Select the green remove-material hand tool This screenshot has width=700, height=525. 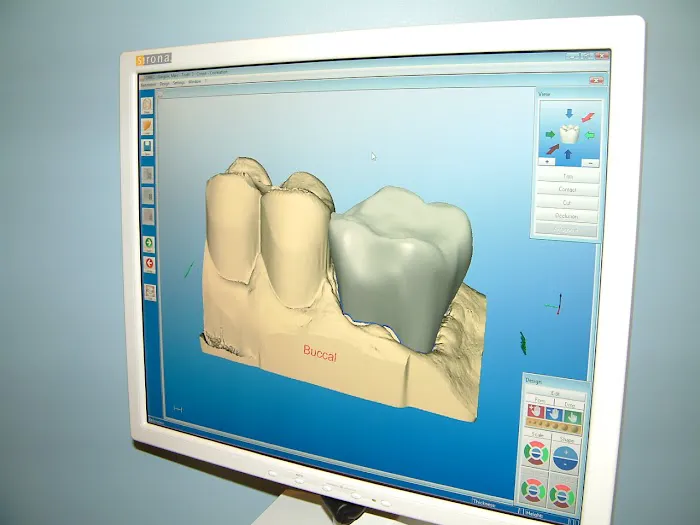(572, 417)
